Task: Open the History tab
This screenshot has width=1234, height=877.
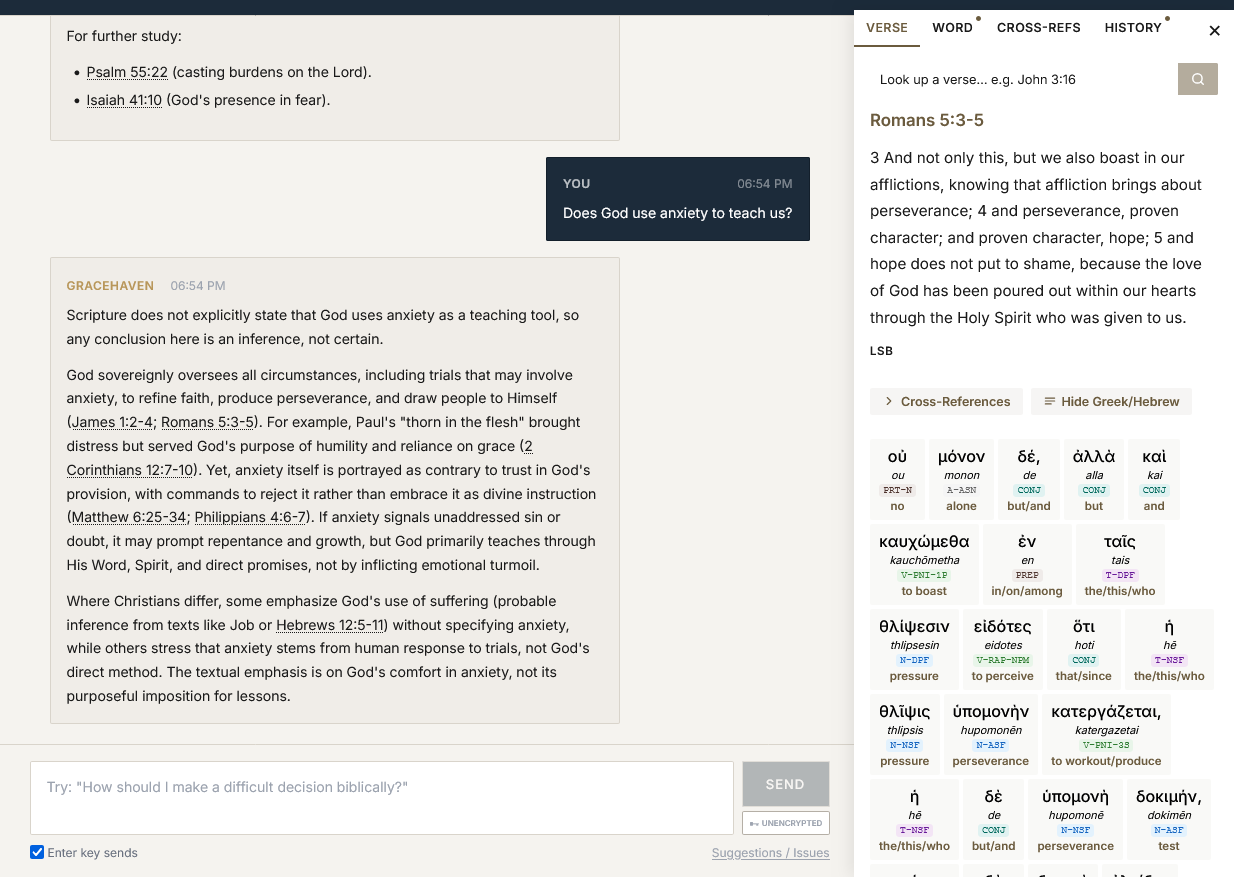Action: tap(1132, 28)
